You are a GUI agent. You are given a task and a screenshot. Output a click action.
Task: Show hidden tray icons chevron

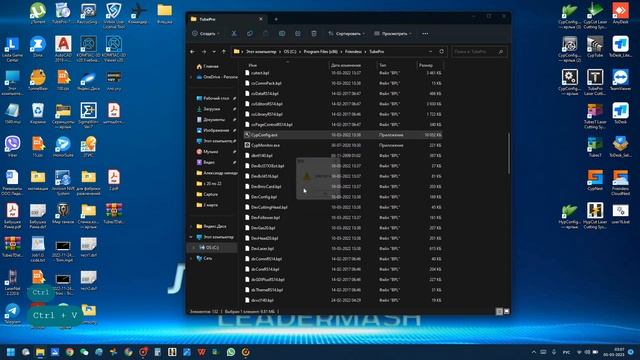tap(533, 352)
